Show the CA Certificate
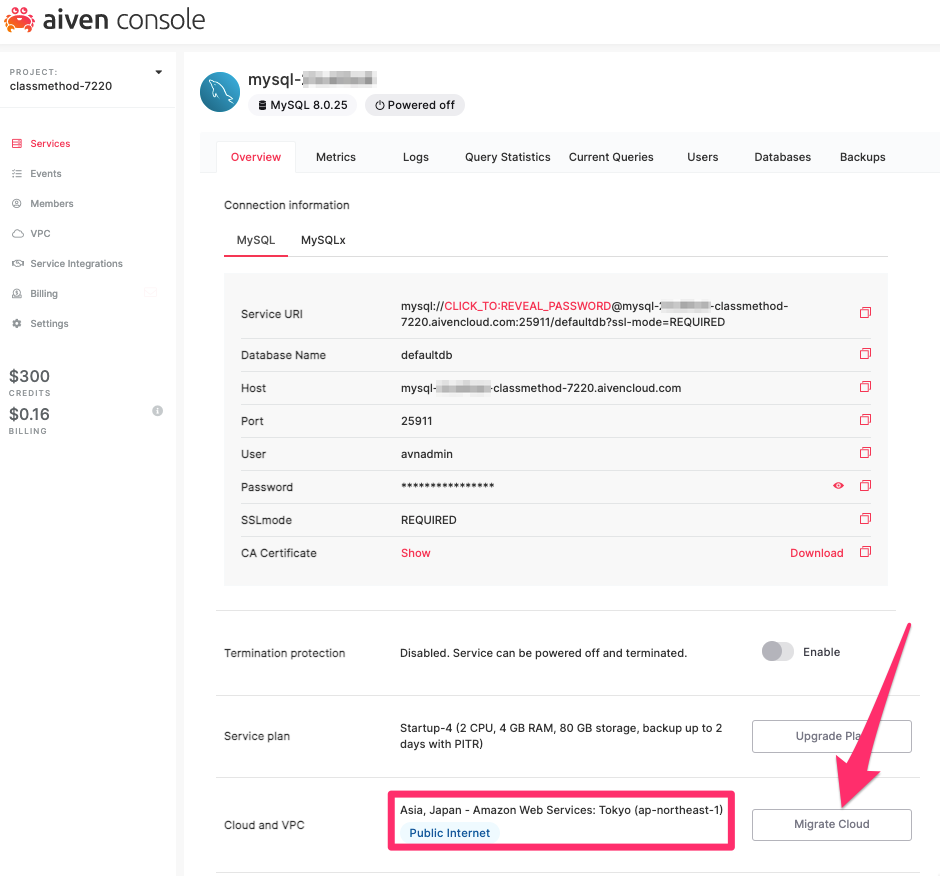Image resolution: width=940 pixels, height=876 pixels. pyautogui.click(x=415, y=552)
